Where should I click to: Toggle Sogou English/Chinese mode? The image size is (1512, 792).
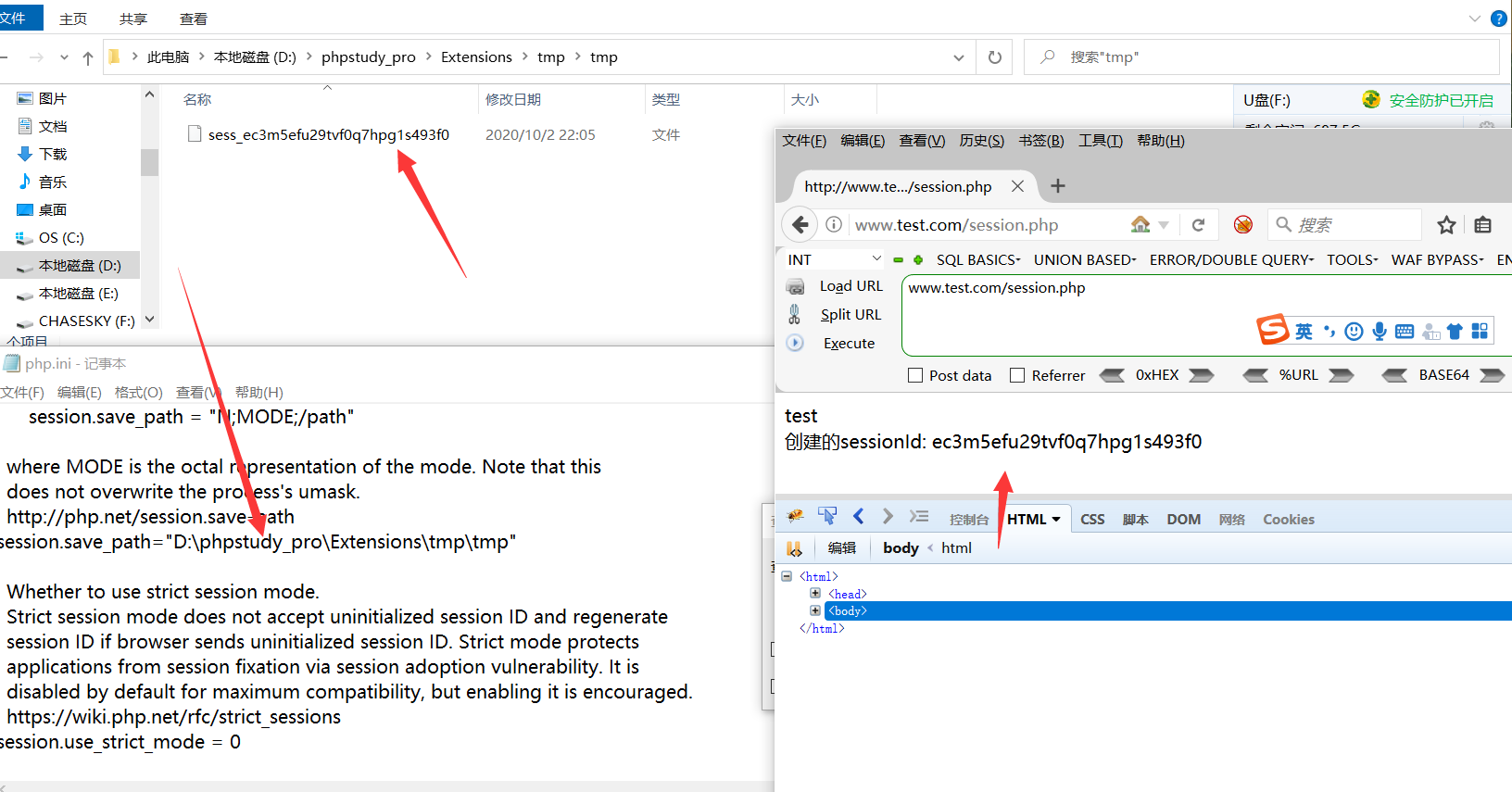[1304, 332]
